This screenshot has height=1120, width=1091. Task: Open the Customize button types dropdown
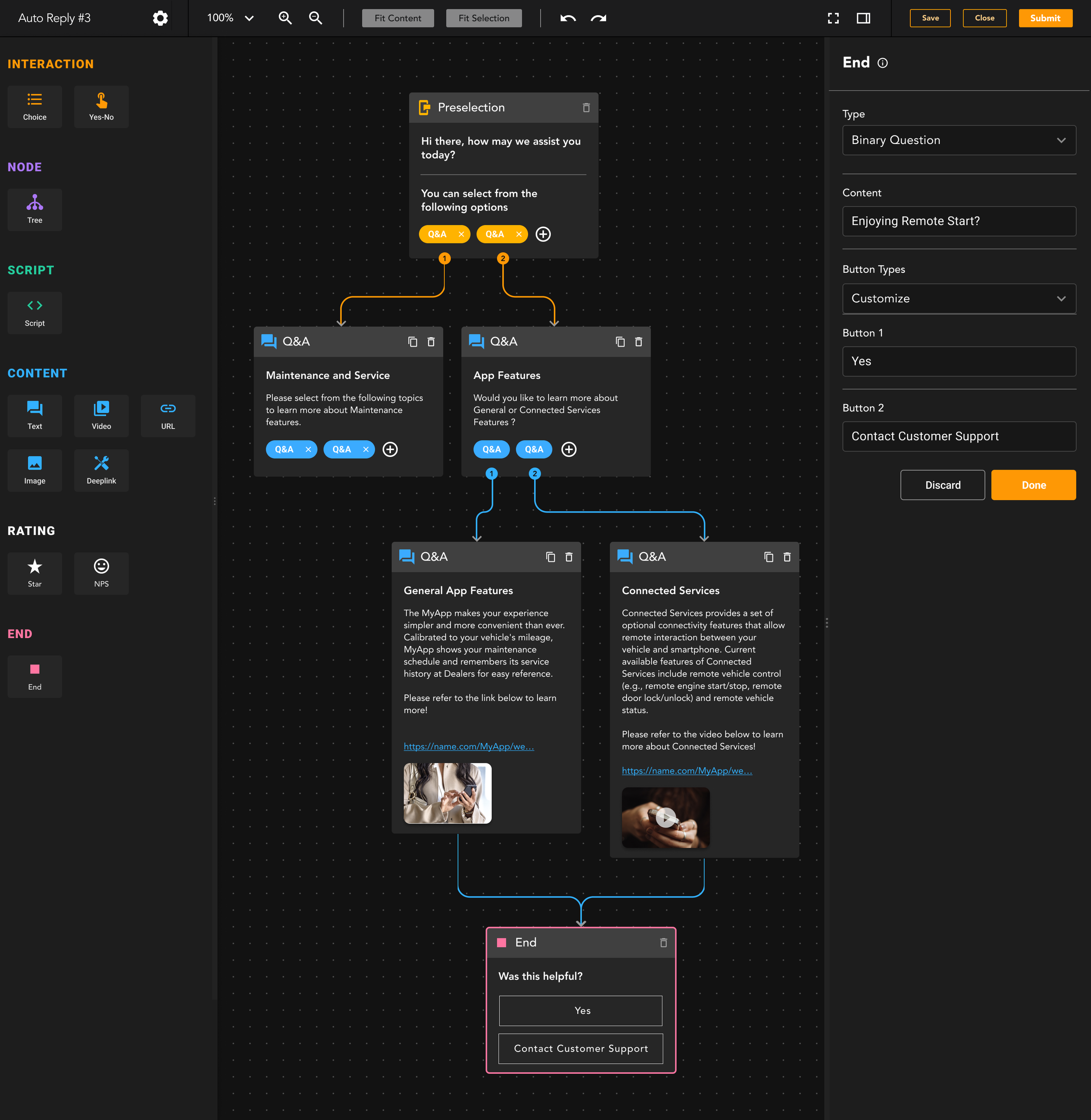[x=959, y=298]
